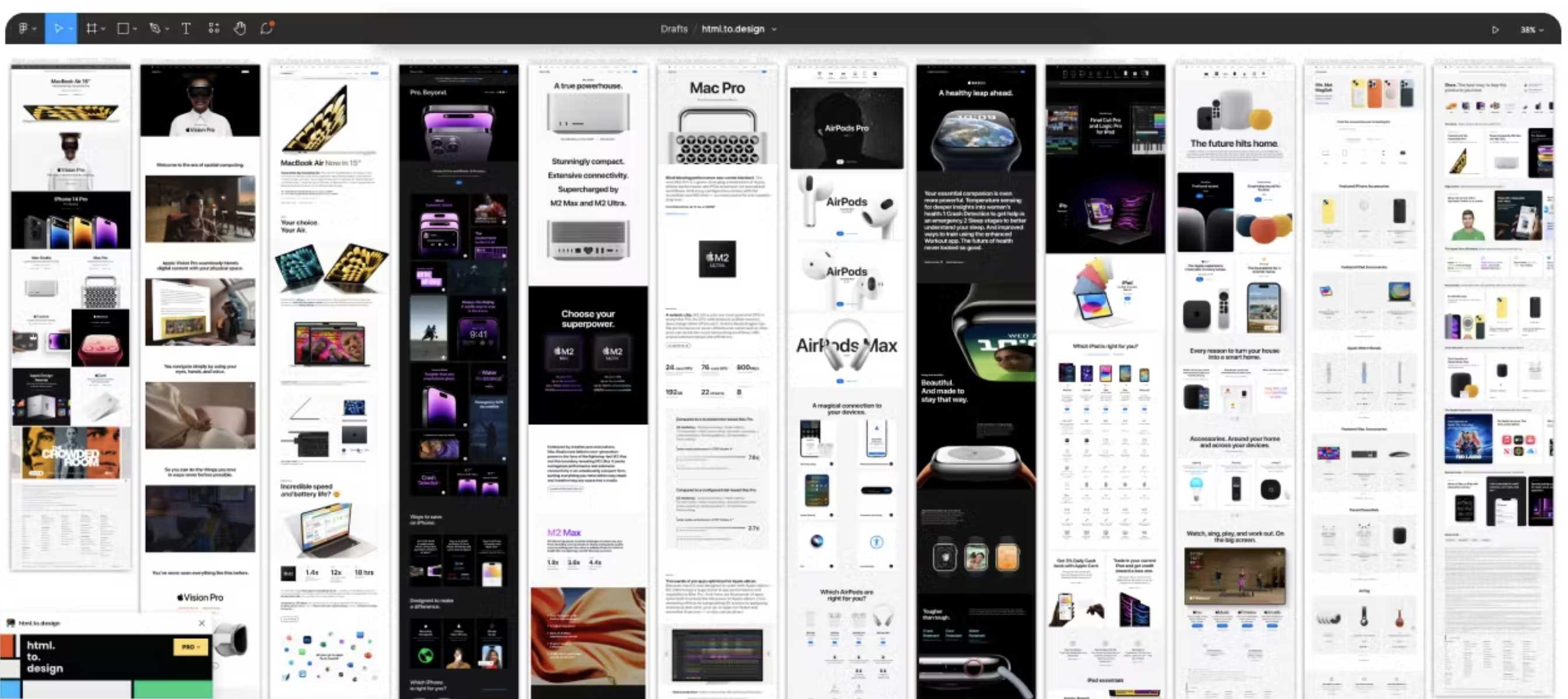Expand the html.to.design file name menu

[774, 29]
